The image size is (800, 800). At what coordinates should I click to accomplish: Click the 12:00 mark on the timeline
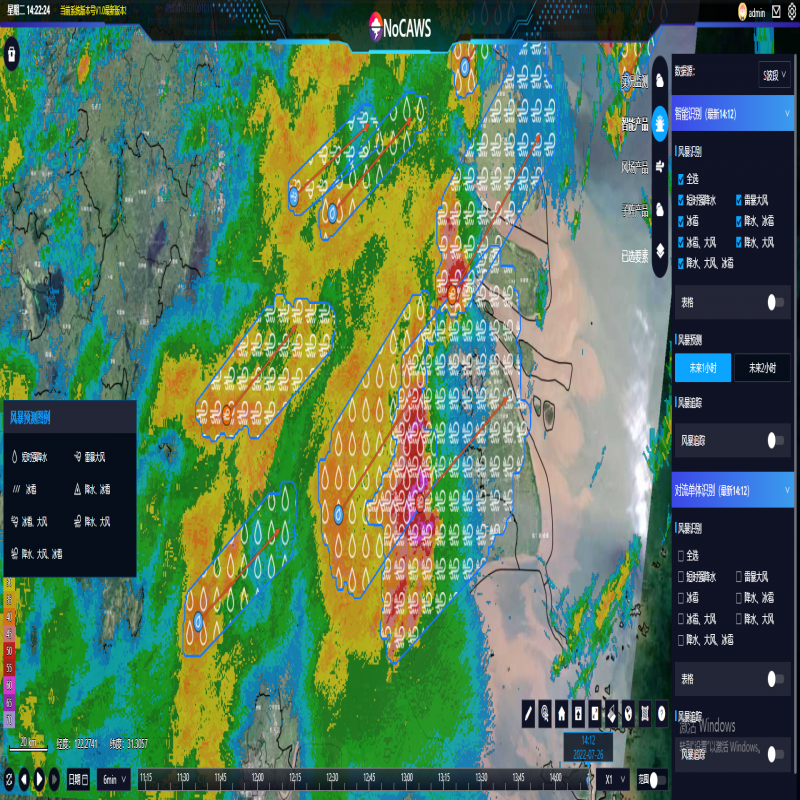pyautogui.click(x=257, y=776)
